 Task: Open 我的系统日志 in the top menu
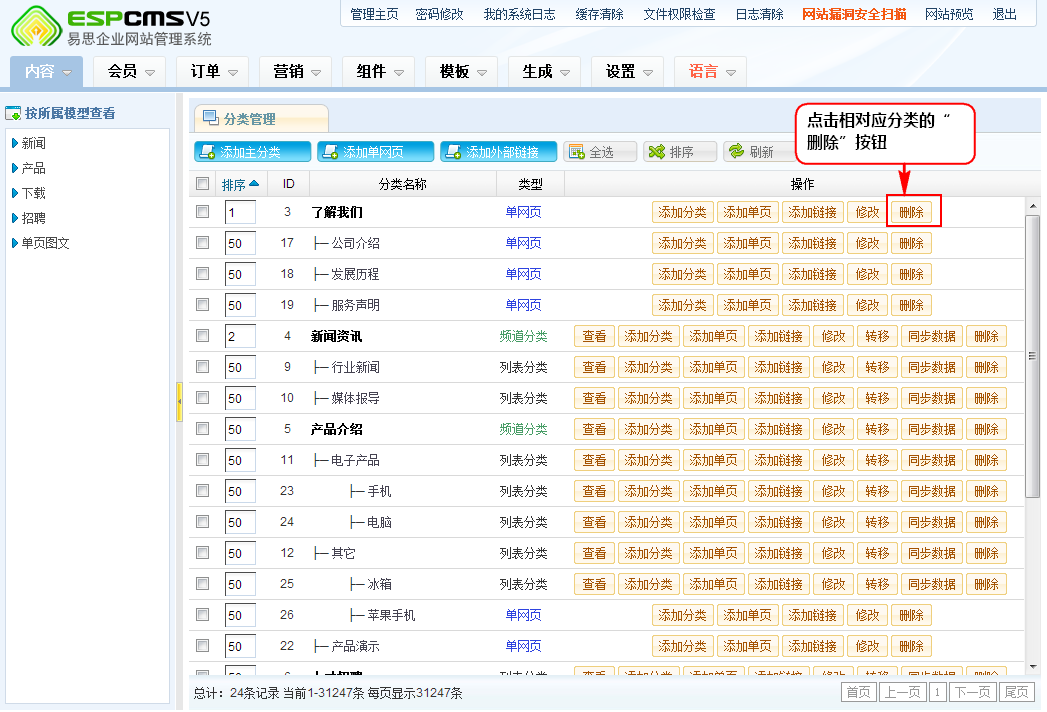click(x=519, y=15)
